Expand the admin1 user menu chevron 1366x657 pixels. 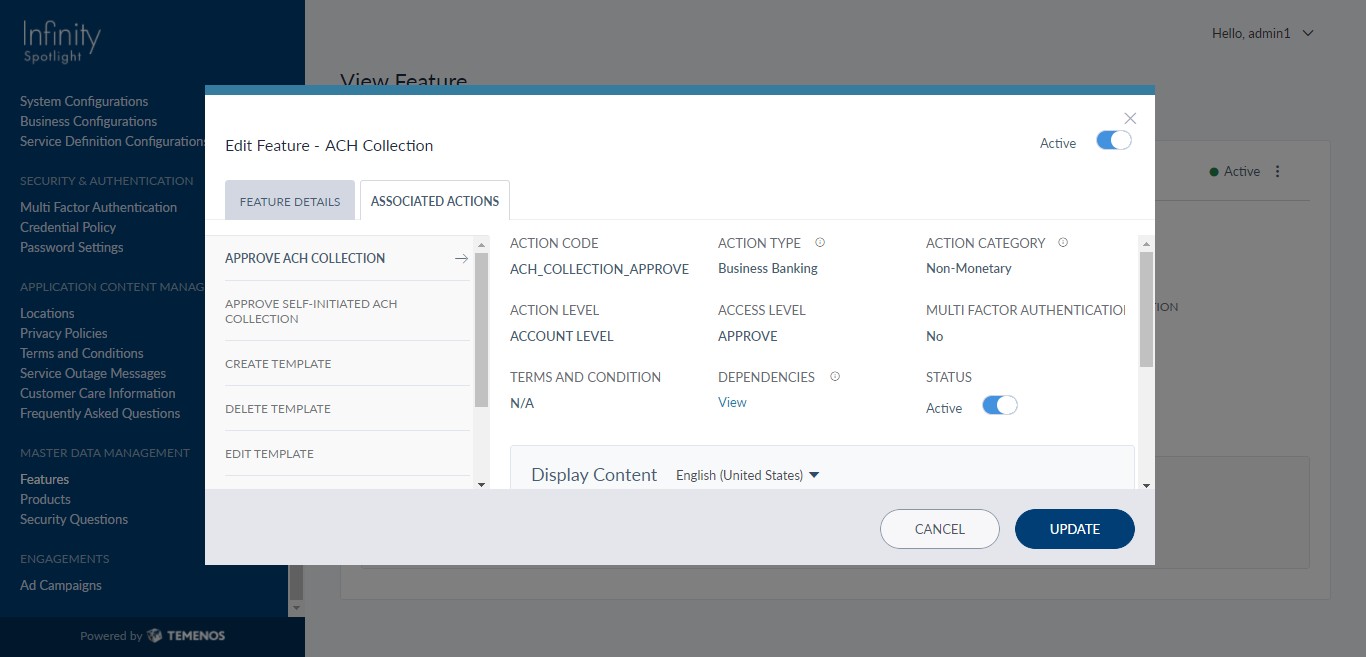pos(1308,33)
